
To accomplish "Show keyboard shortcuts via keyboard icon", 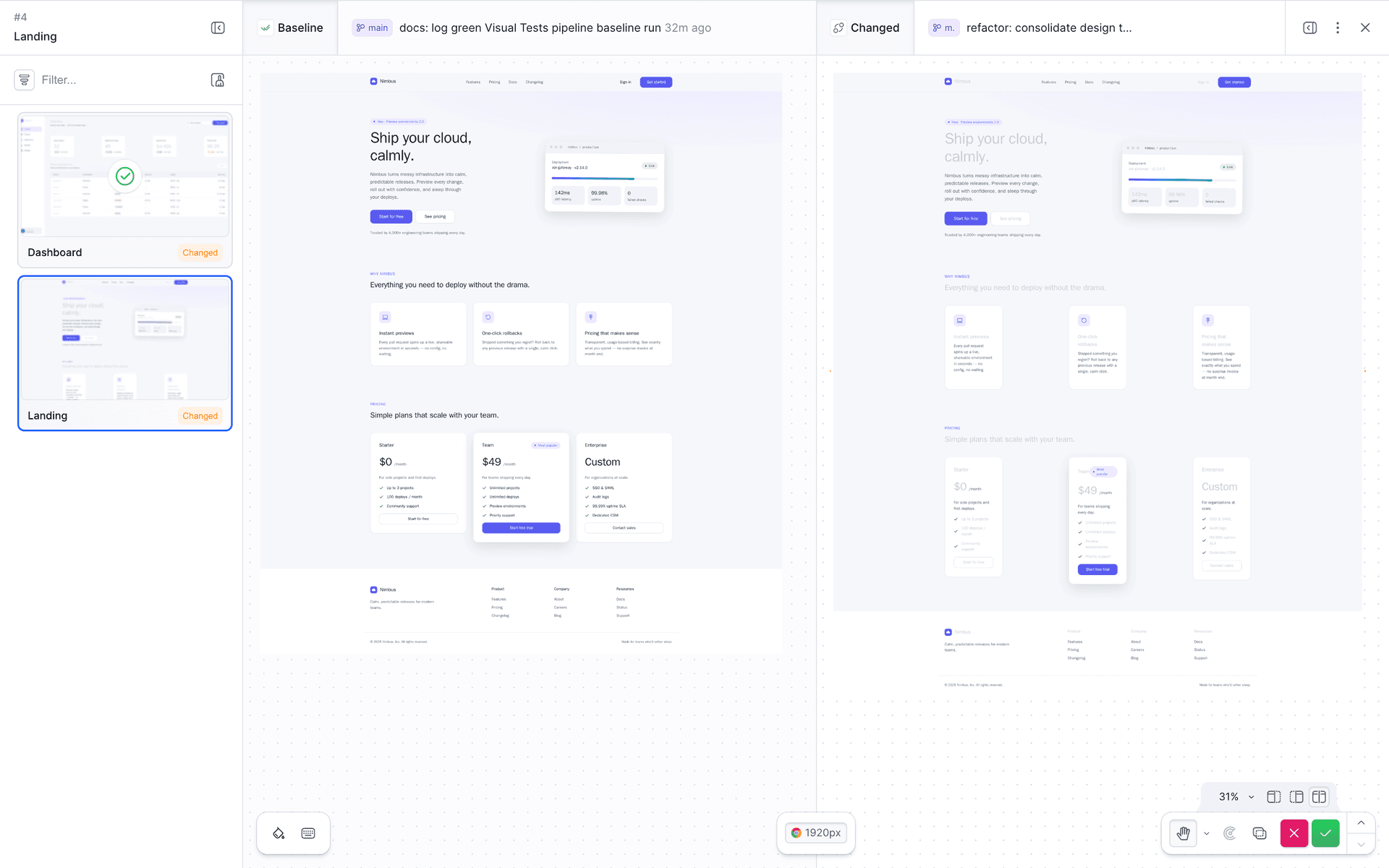I will [308, 833].
